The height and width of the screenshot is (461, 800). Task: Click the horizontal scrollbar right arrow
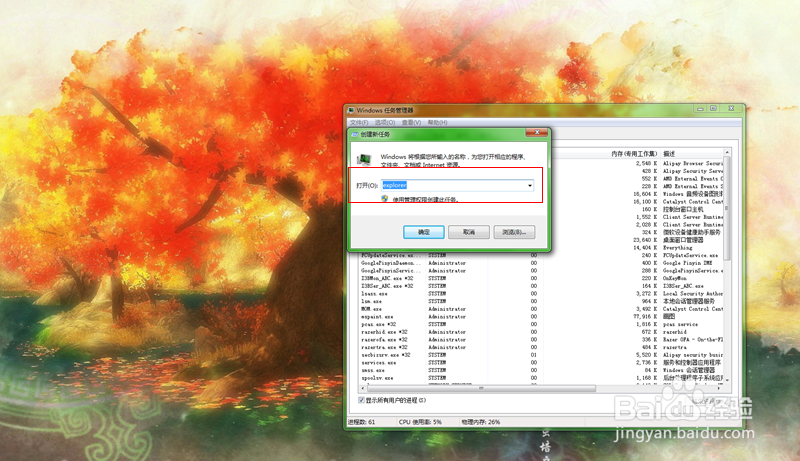719,389
